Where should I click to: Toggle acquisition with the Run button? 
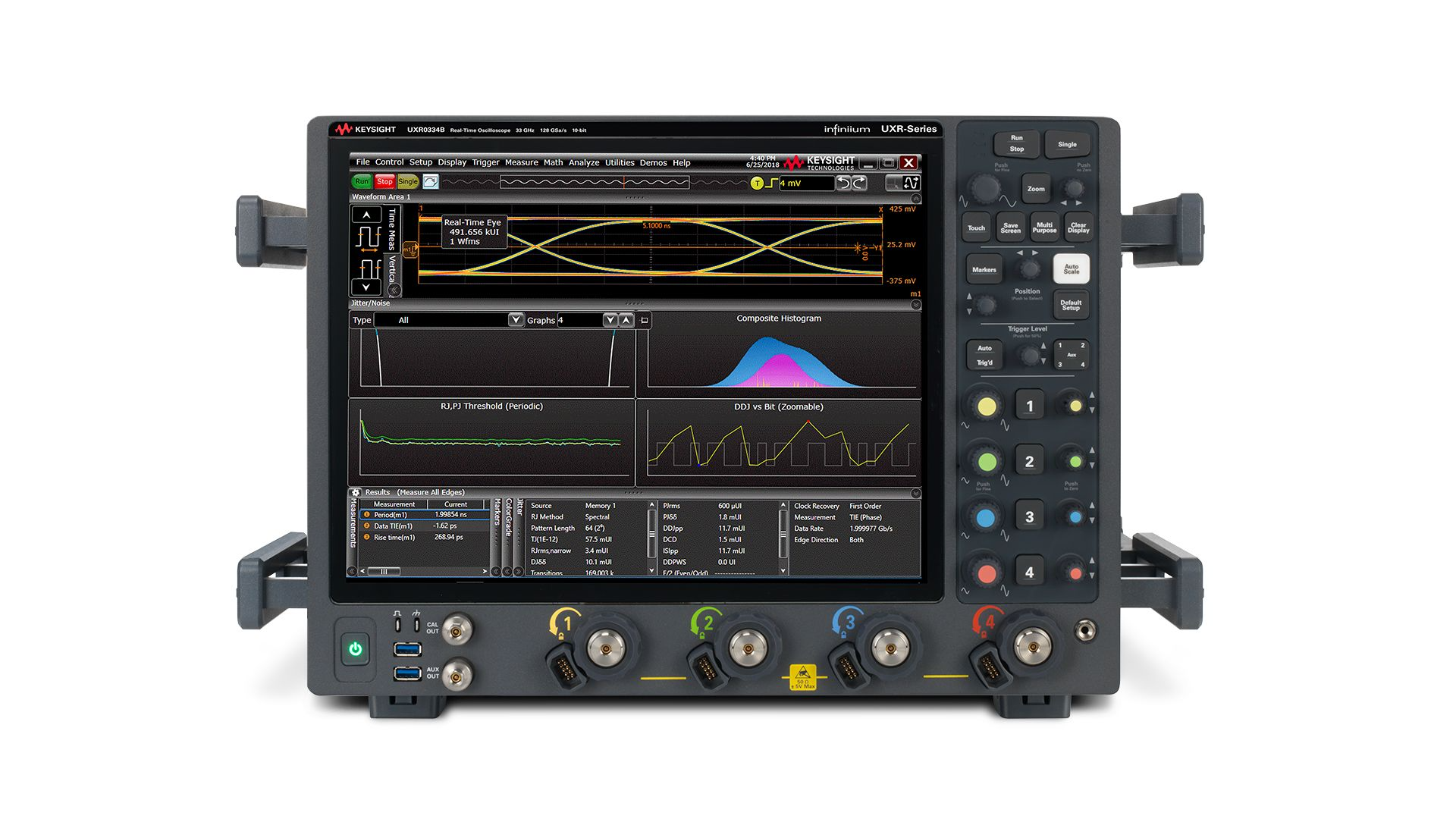coord(362,181)
